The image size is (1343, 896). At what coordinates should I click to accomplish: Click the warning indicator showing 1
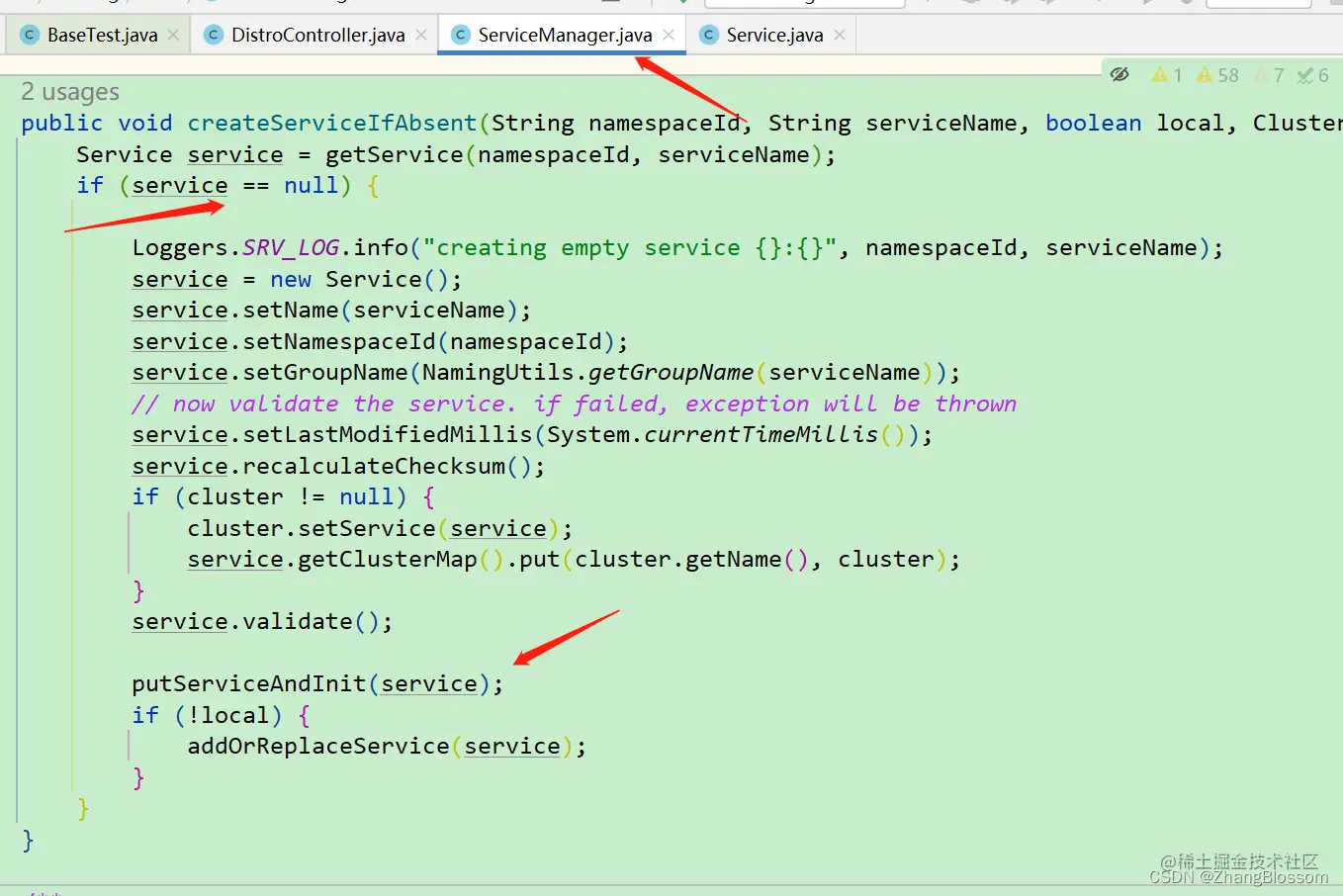click(x=1167, y=75)
